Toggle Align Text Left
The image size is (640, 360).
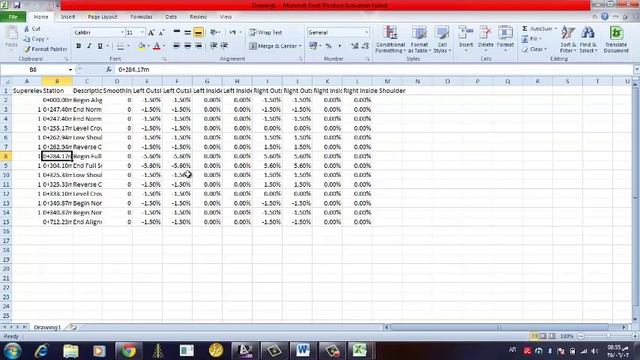point(177,46)
